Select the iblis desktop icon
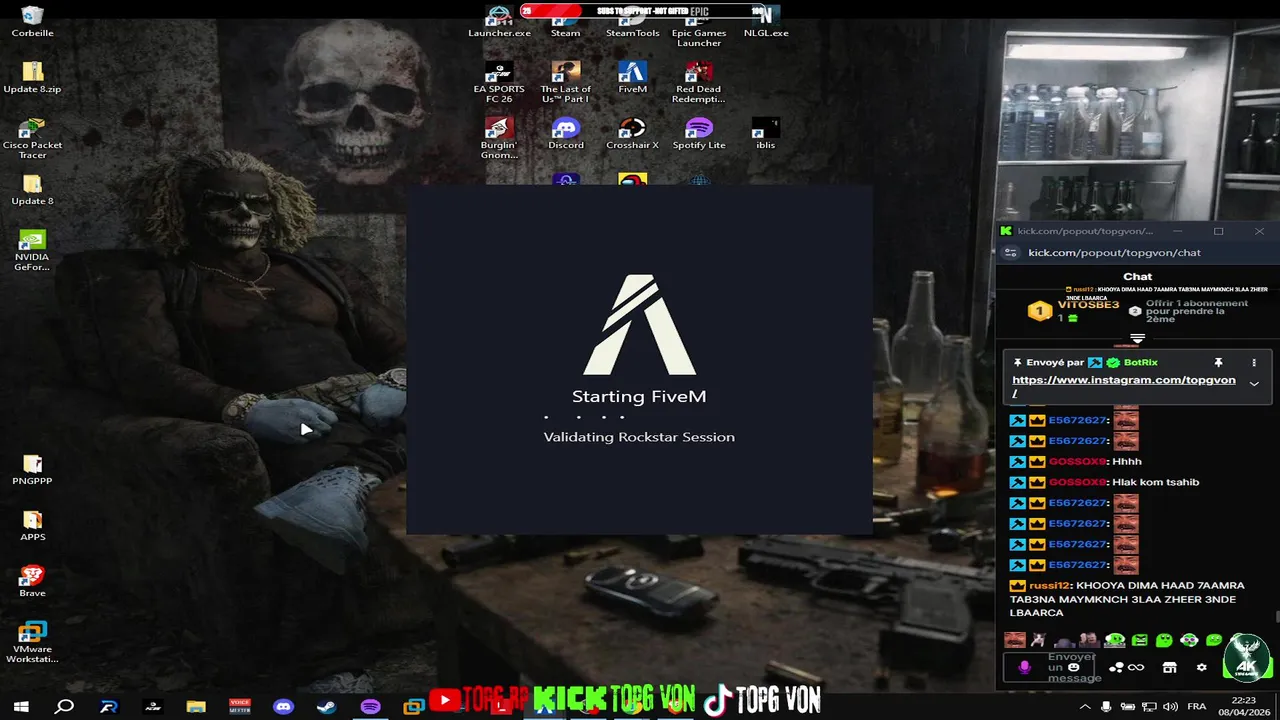1280x720 pixels. coord(766,133)
